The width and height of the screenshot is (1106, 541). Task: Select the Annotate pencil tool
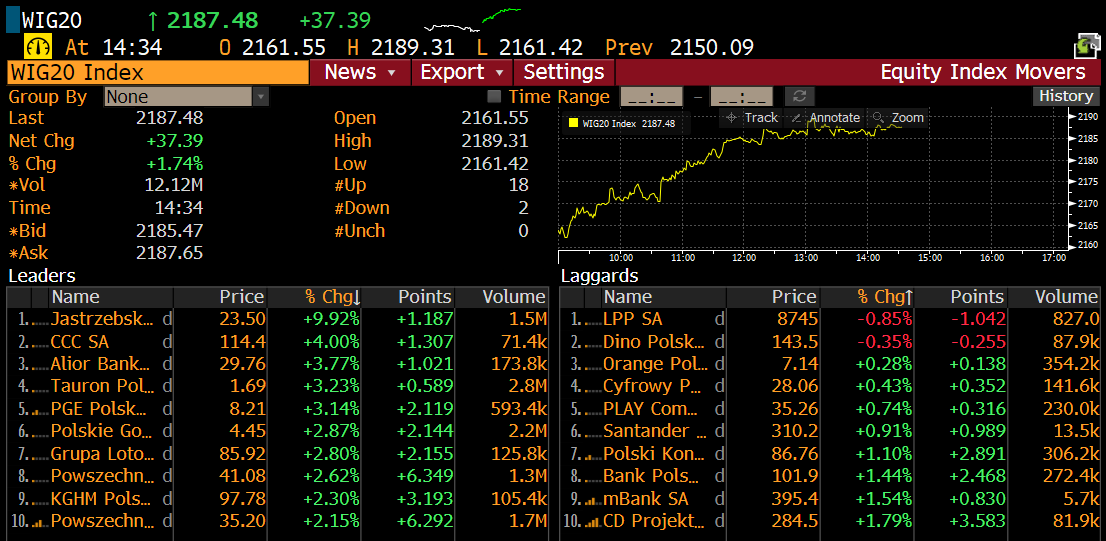tap(825, 118)
